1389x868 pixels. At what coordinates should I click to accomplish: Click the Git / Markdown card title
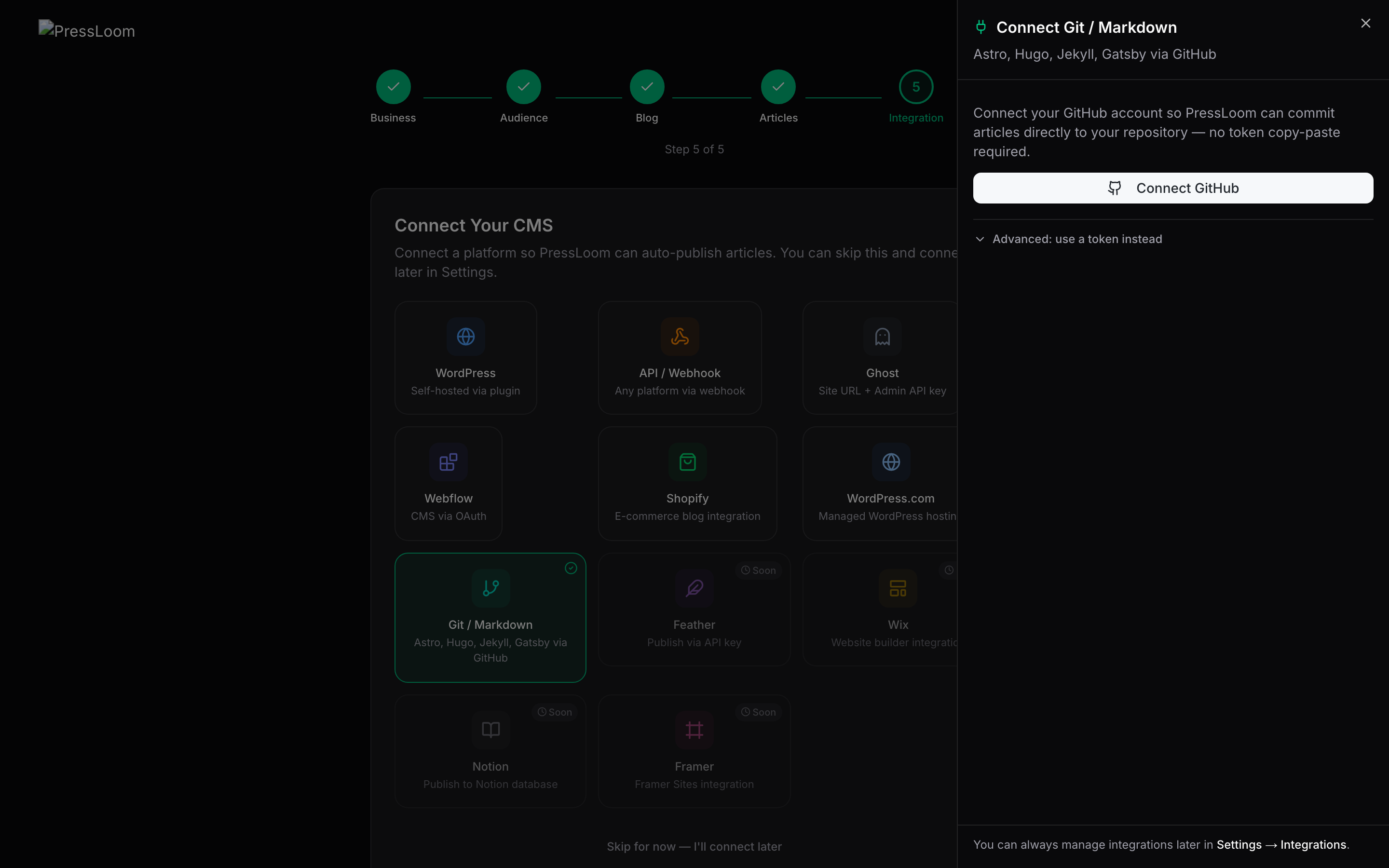tap(491, 624)
